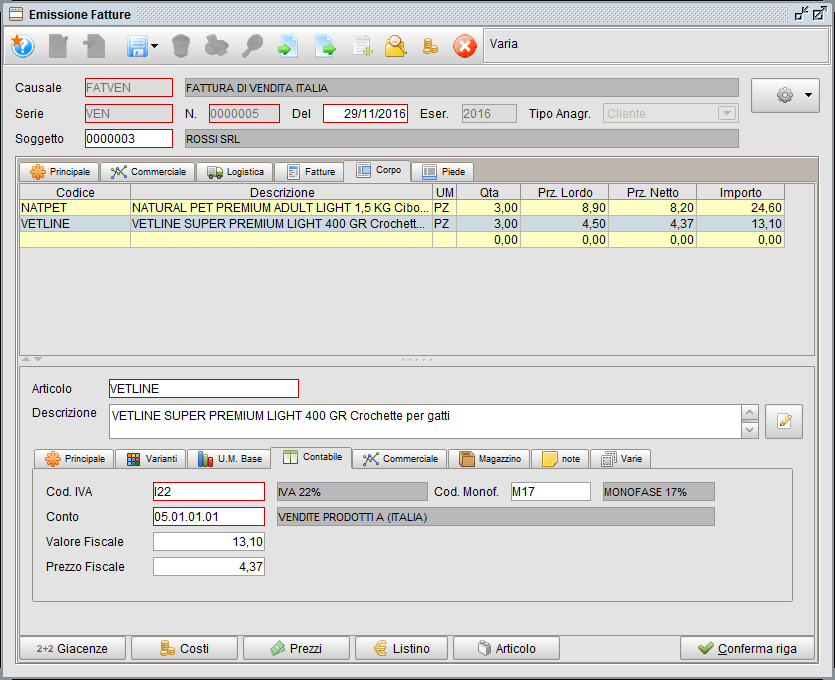Click the Importo column header

[740, 192]
